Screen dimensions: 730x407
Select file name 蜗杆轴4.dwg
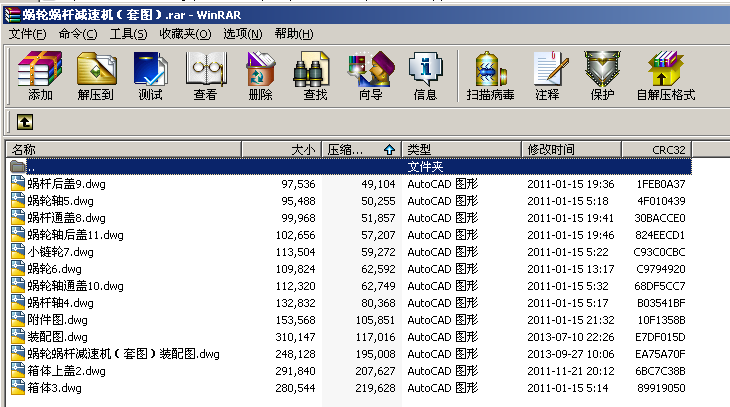click(61, 303)
